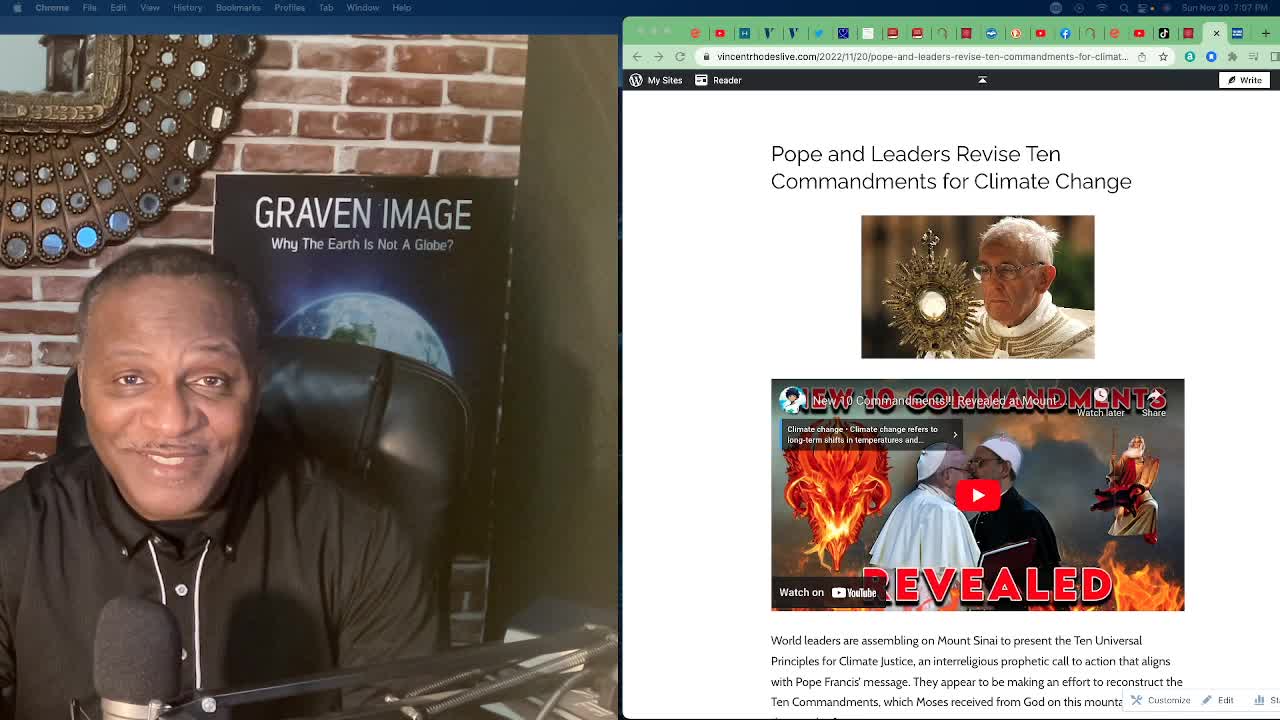The height and width of the screenshot is (720, 1280).
Task: Click the browser forward arrow
Action: click(658, 57)
